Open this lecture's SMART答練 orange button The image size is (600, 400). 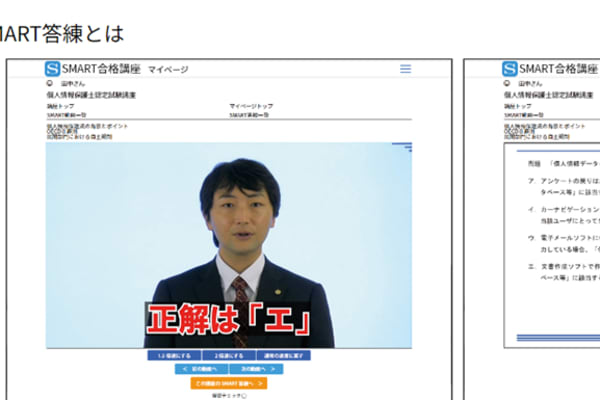click(228, 382)
